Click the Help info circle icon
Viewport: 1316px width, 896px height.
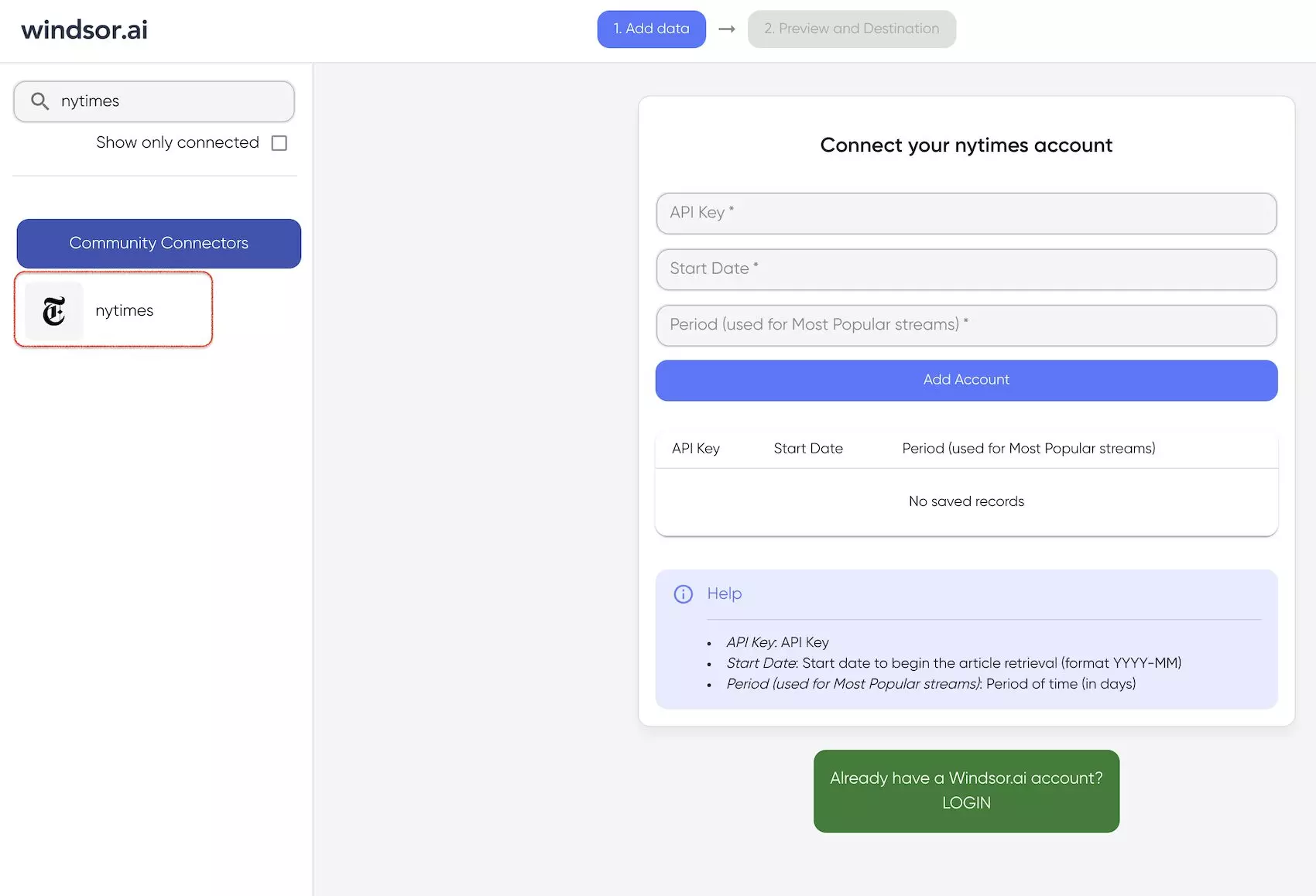683,594
